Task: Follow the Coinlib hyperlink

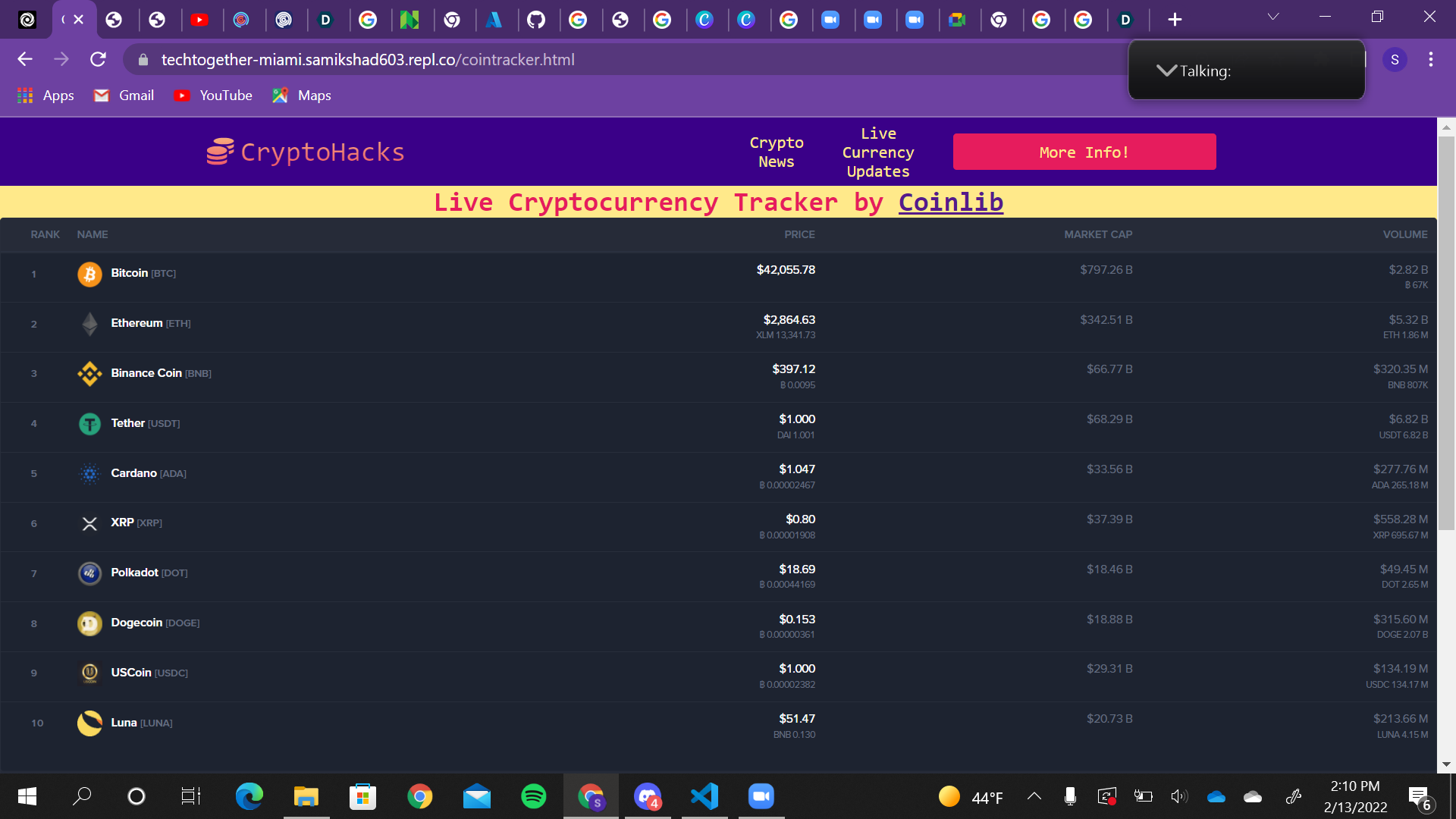Action: (x=950, y=202)
